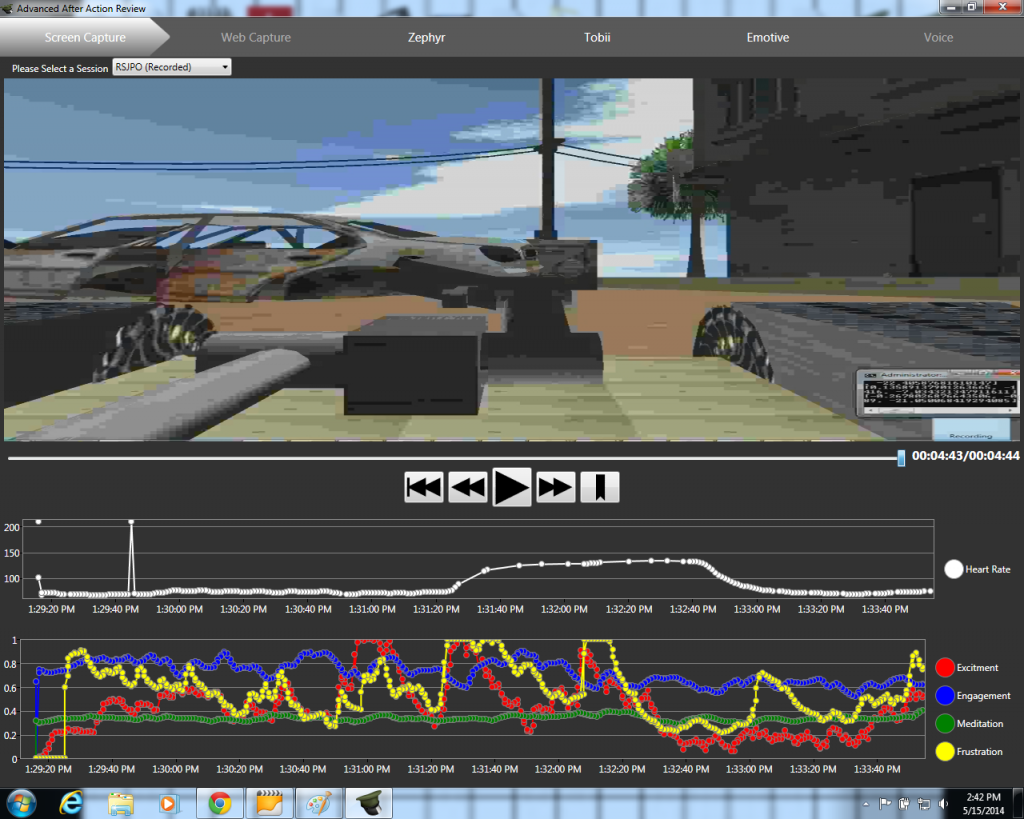Switch to the Zephyr tab

tap(426, 37)
